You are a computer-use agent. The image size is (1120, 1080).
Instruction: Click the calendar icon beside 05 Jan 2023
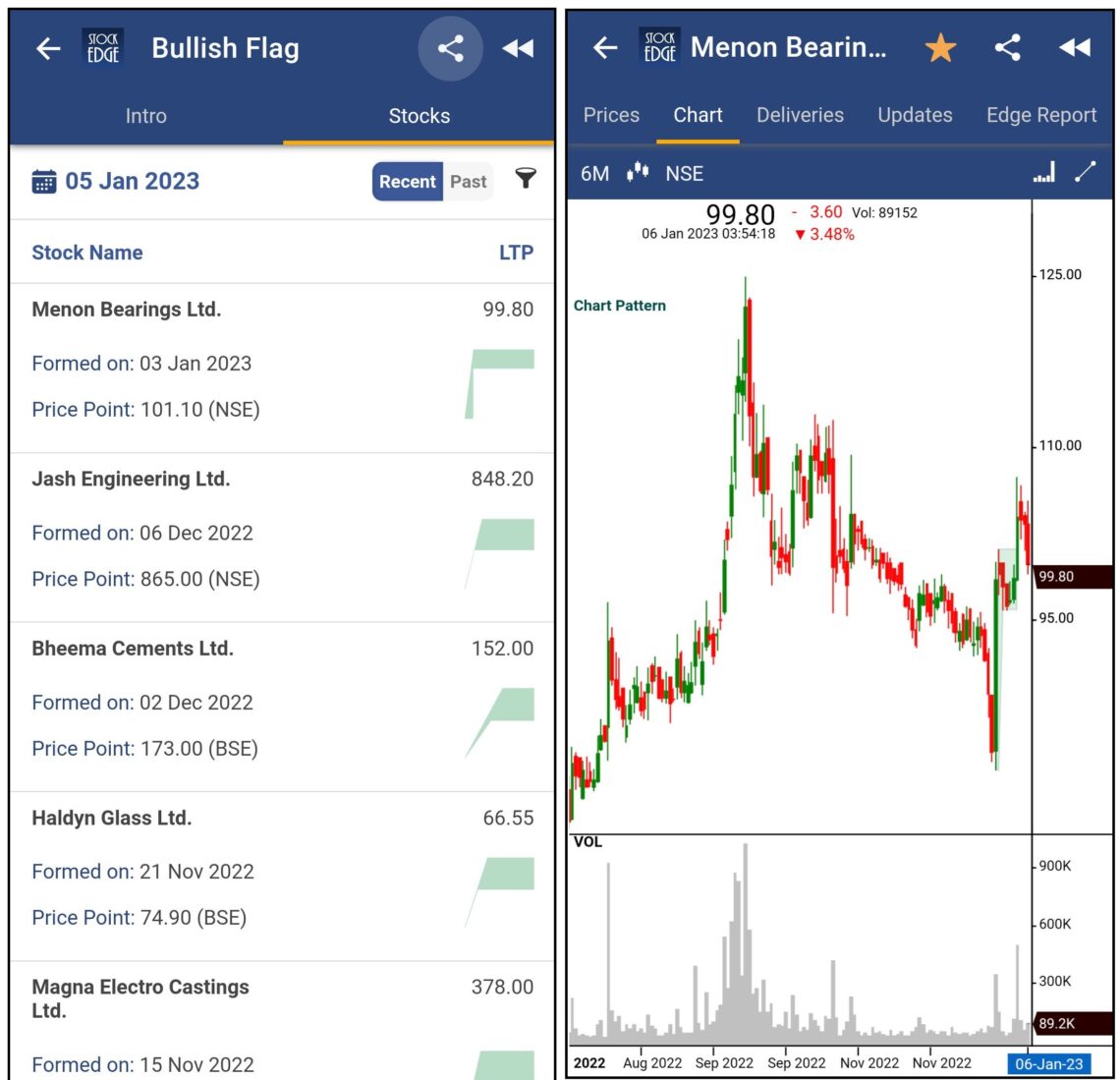click(46, 180)
